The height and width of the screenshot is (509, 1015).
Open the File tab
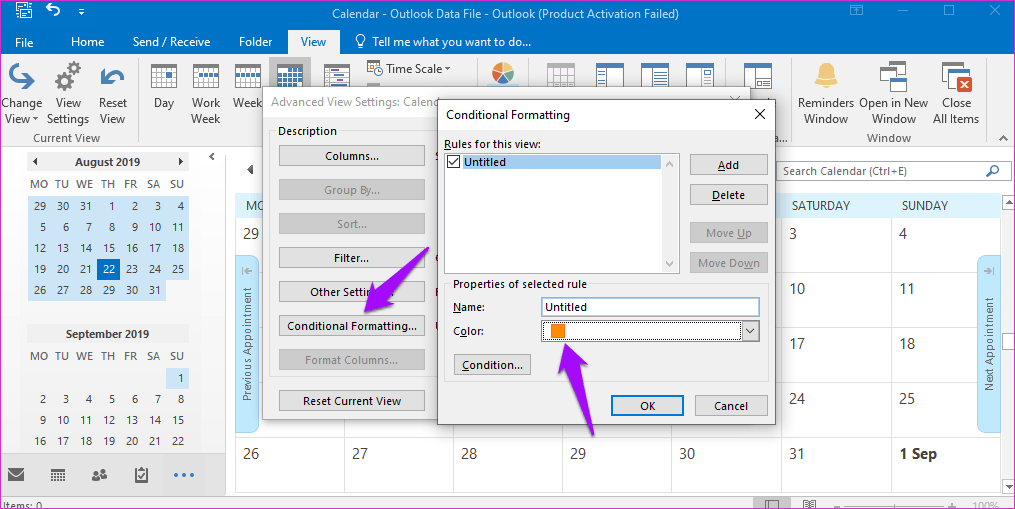pyautogui.click(x=24, y=42)
